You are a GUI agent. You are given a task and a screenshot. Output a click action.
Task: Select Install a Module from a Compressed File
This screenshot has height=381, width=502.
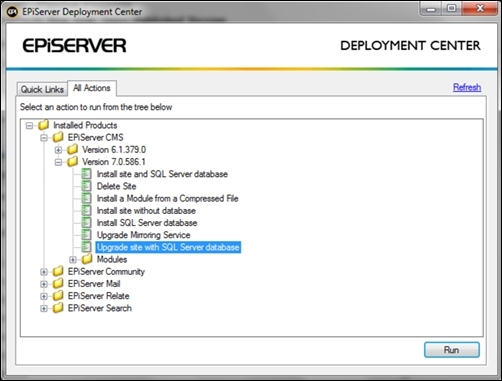(167, 198)
